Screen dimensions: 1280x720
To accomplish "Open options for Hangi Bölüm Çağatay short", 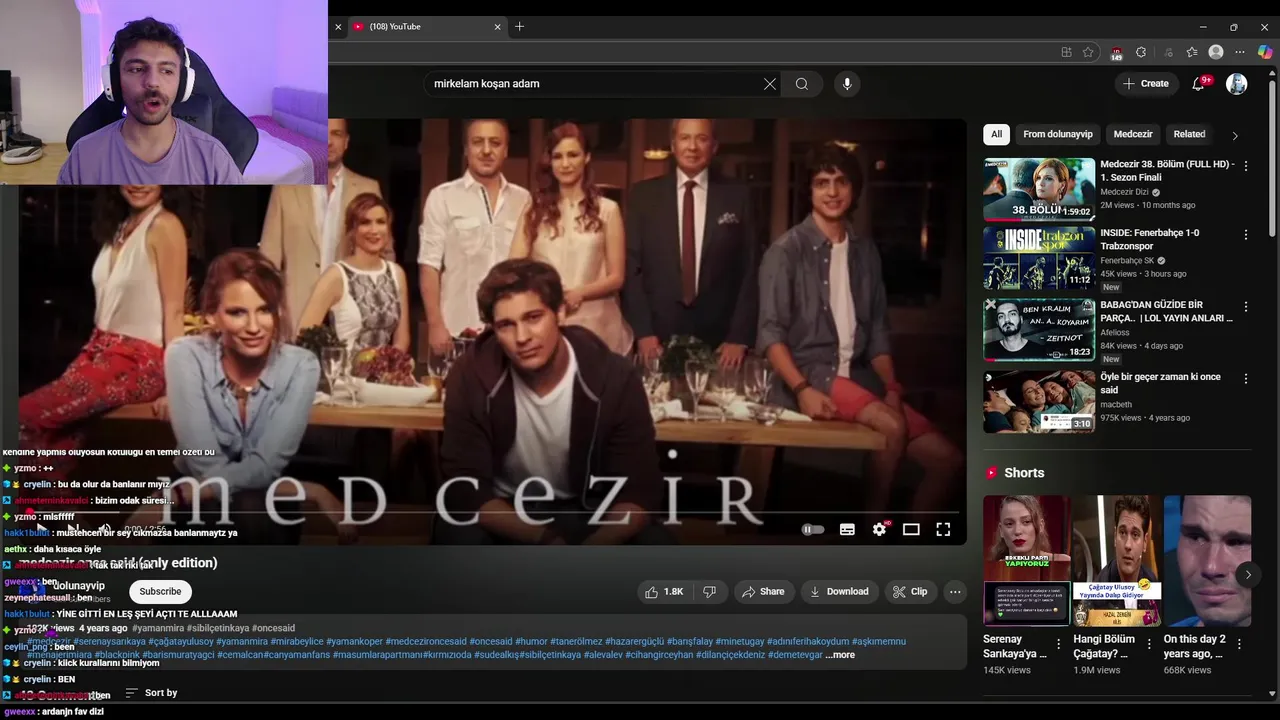I will click(x=1148, y=645).
